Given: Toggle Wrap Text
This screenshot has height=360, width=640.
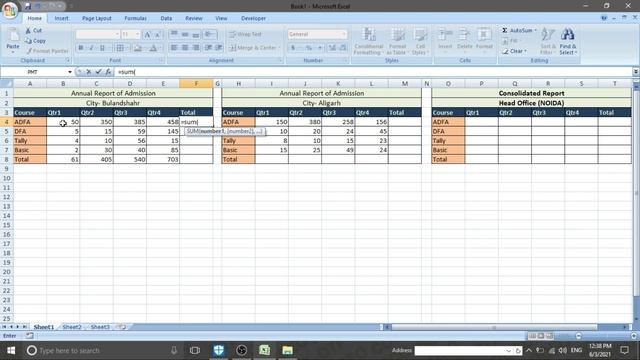Looking at the screenshot, I should pyautogui.click(x=245, y=34).
